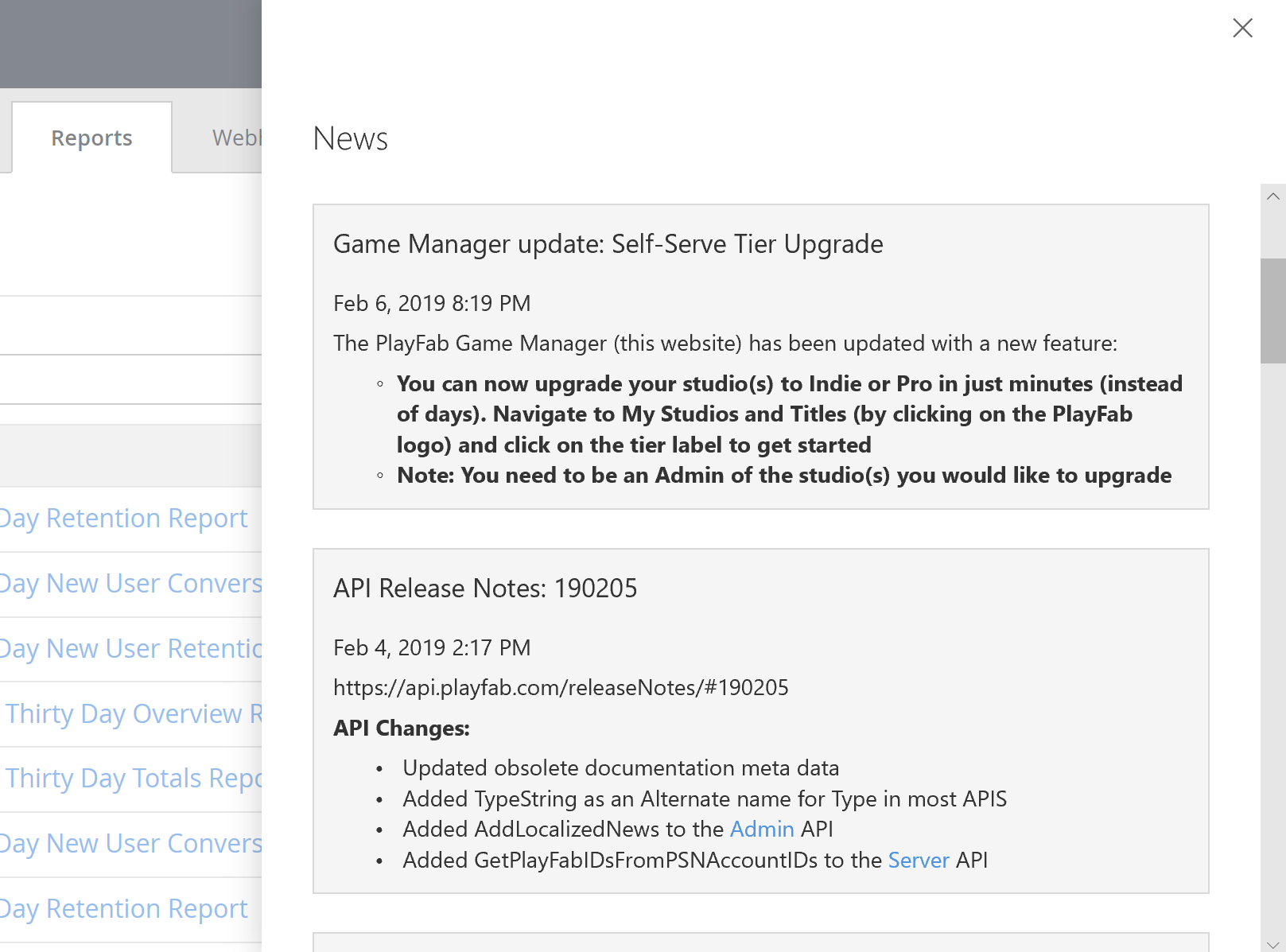Click the 'You can now upgrade your studio(s)' bullet
The image size is (1286, 952).
[x=790, y=414]
